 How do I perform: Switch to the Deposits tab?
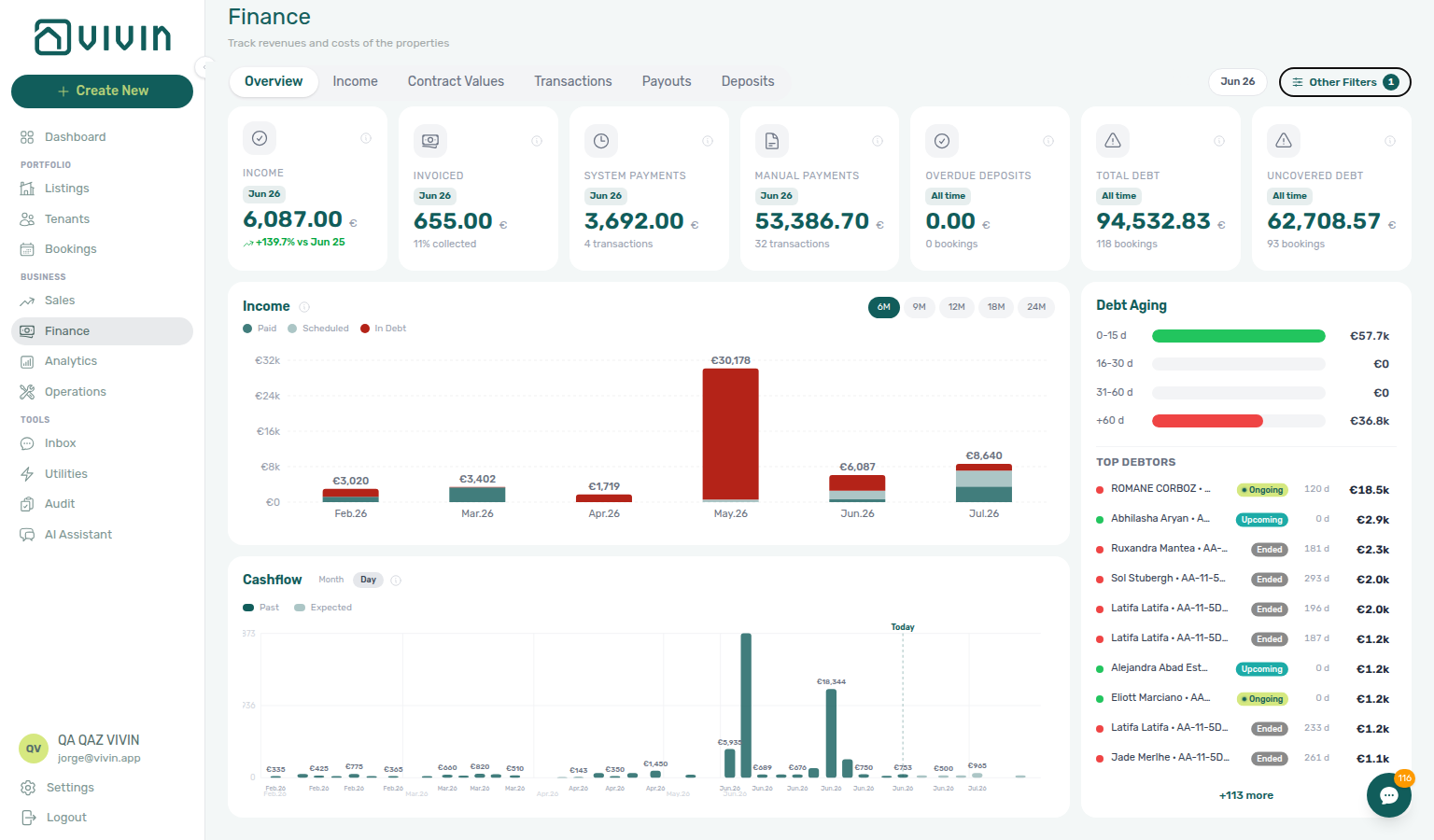pos(748,81)
